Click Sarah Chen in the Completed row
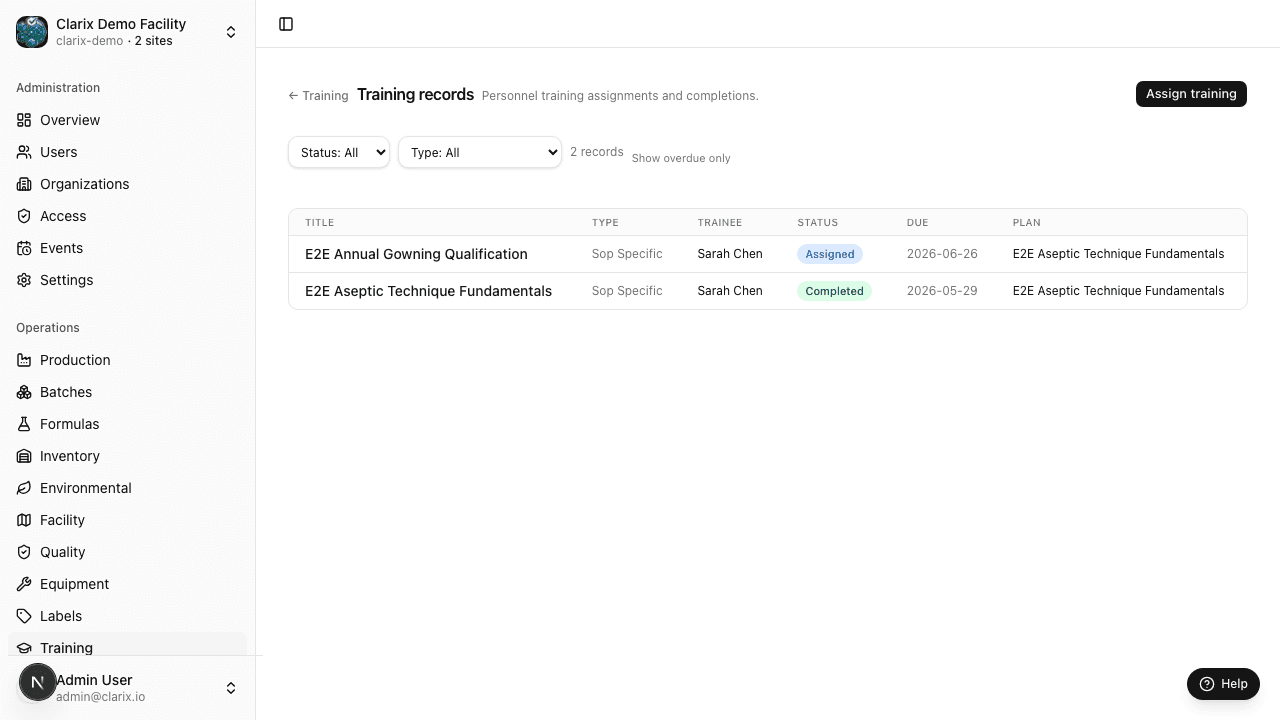The image size is (1280, 720). click(x=730, y=291)
